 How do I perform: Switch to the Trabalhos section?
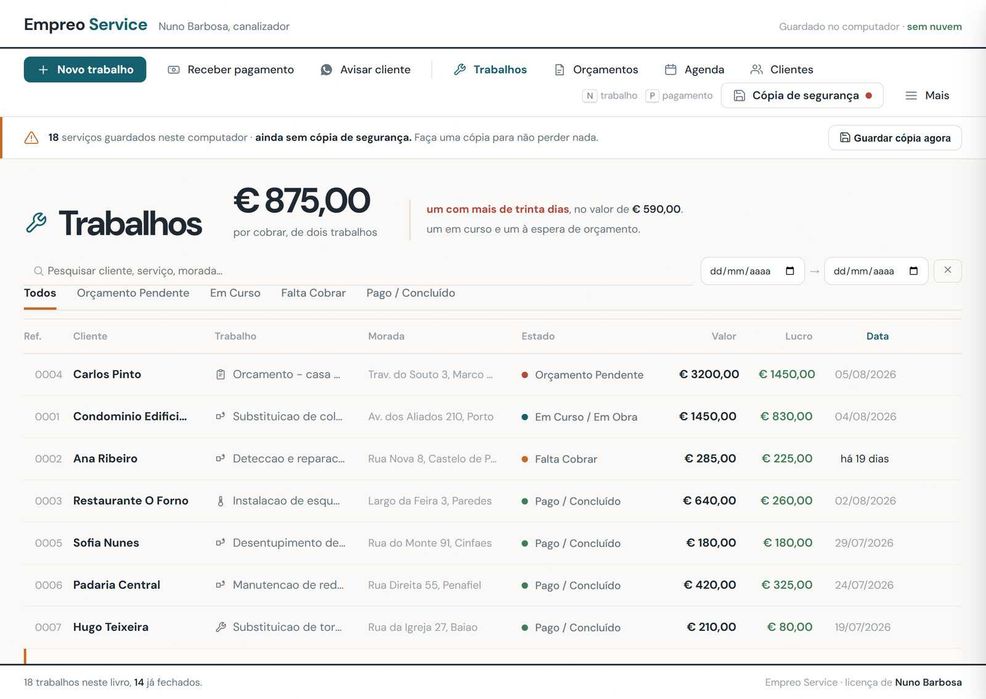click(x=490, y=70)
